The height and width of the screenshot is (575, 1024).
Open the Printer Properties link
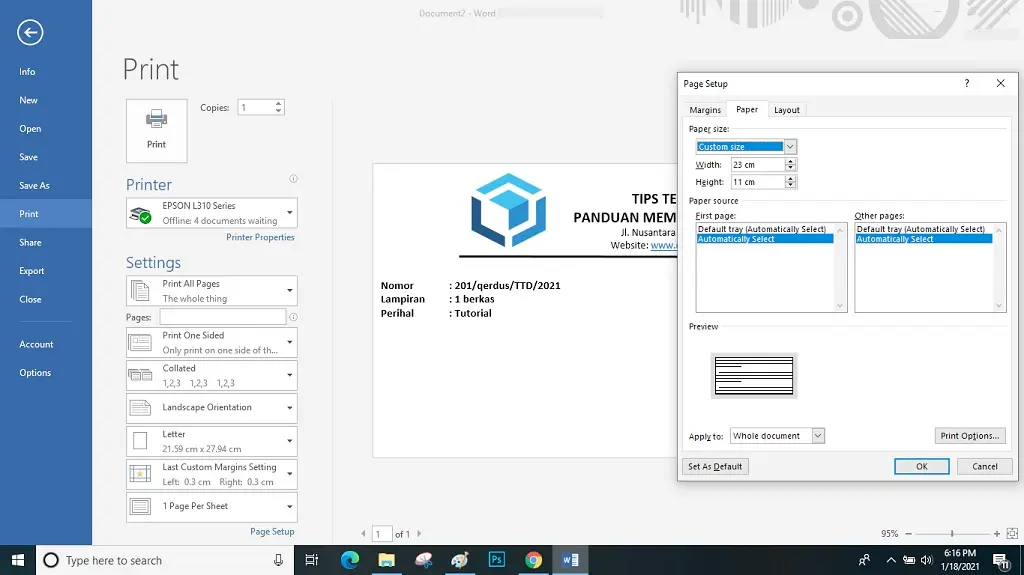point(260,237)
